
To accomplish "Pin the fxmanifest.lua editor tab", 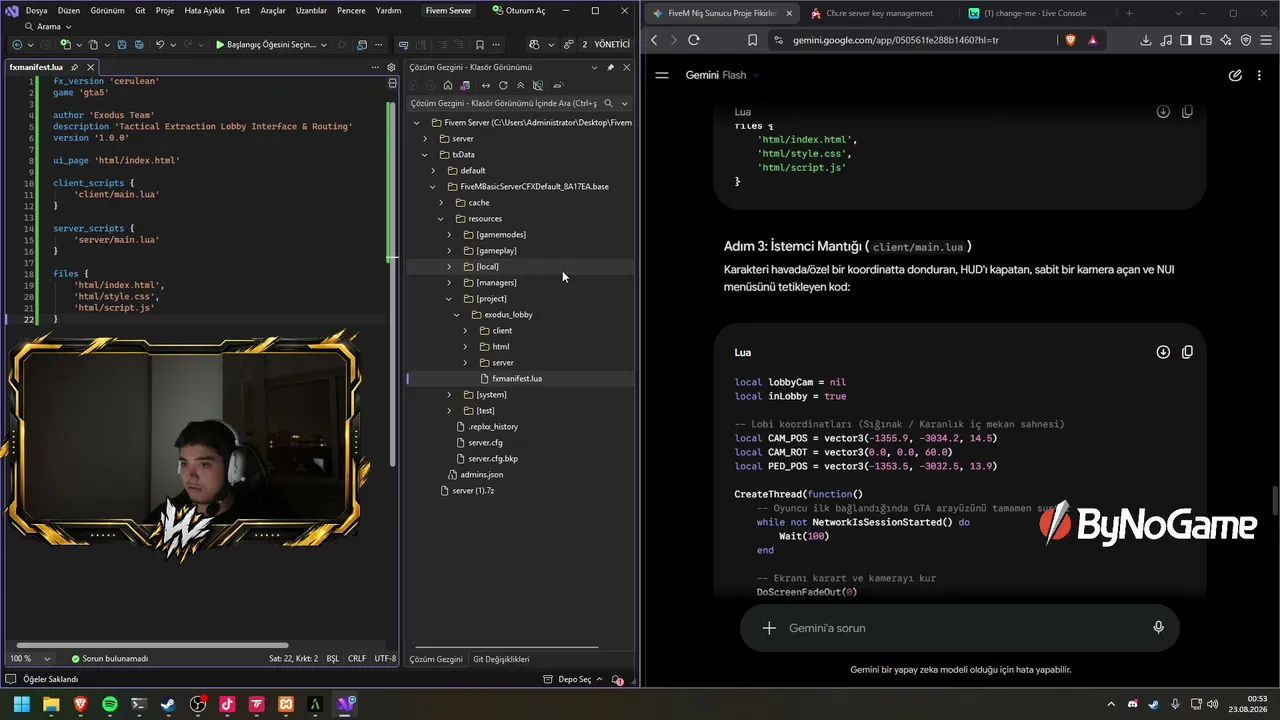I will coord(75,67).
